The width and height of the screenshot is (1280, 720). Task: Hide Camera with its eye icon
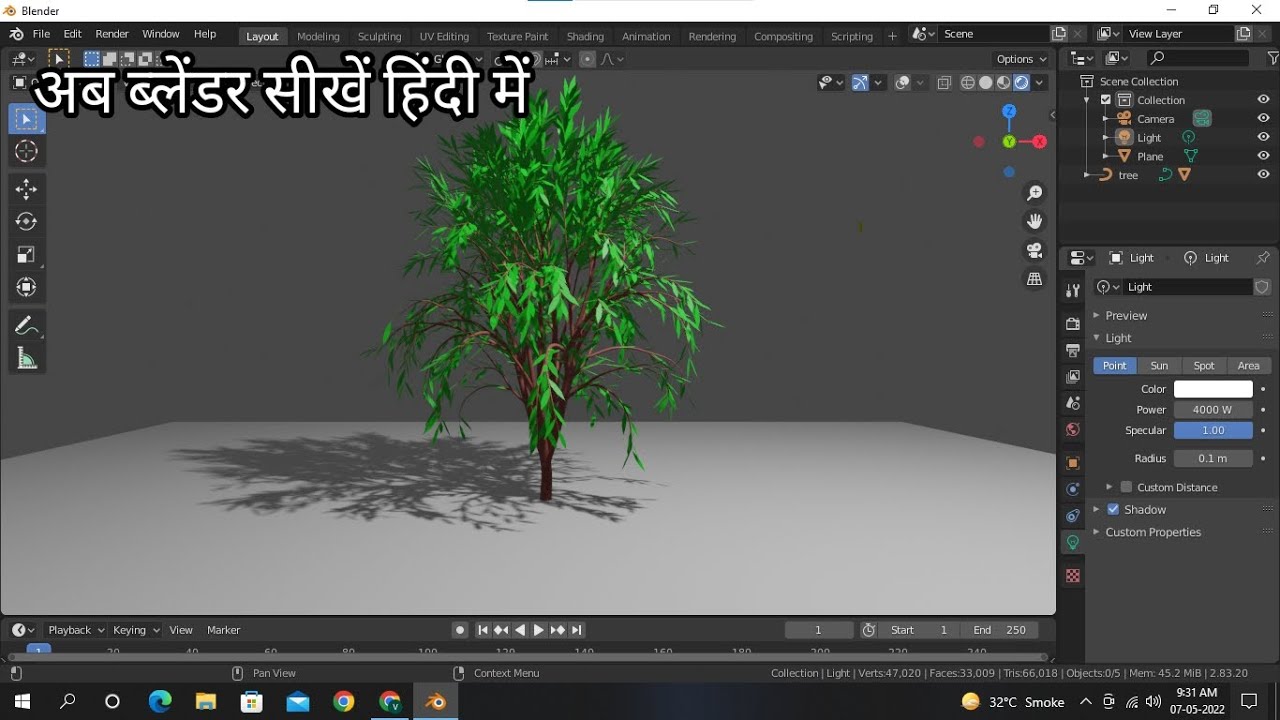(x=1263, y=118)
